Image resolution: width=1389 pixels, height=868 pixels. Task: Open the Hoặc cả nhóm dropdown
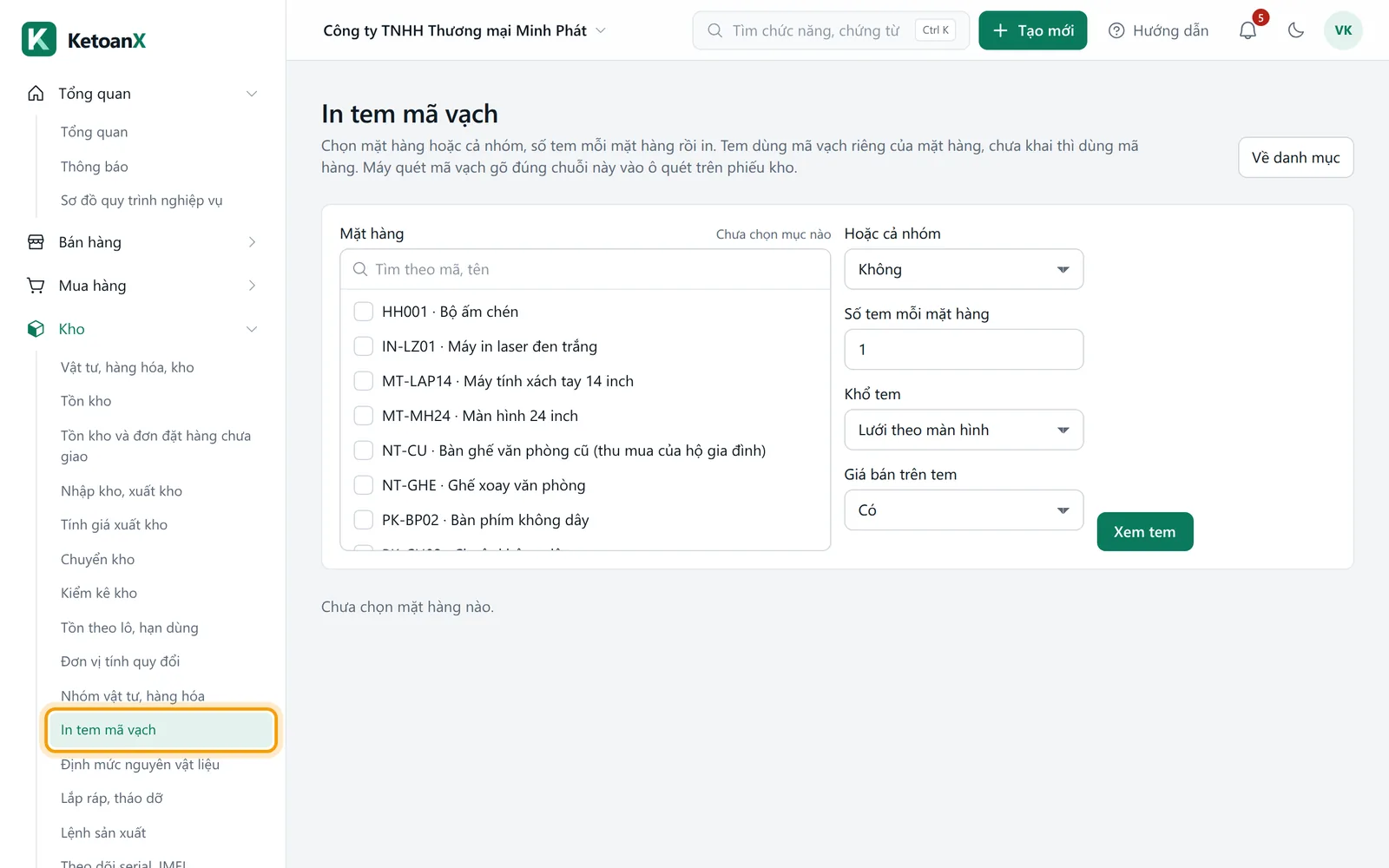(964, 269)
